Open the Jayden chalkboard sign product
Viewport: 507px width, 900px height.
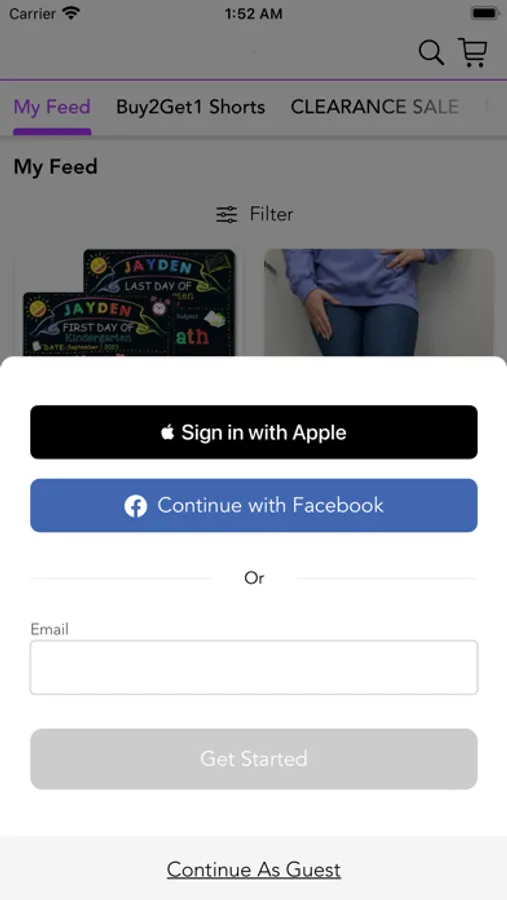pyautogui.click(x=129, y=302)
